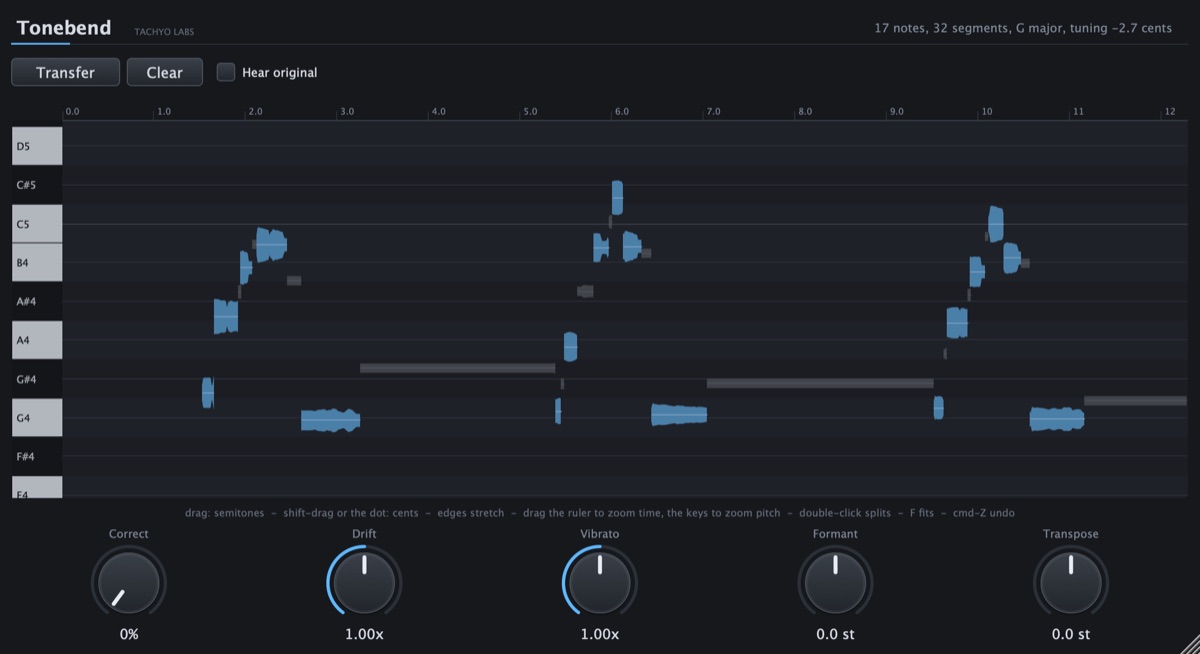Click the Transpose knob
The width and height of the screenshot is (1200, 654).
click(x=1070, y=584)
